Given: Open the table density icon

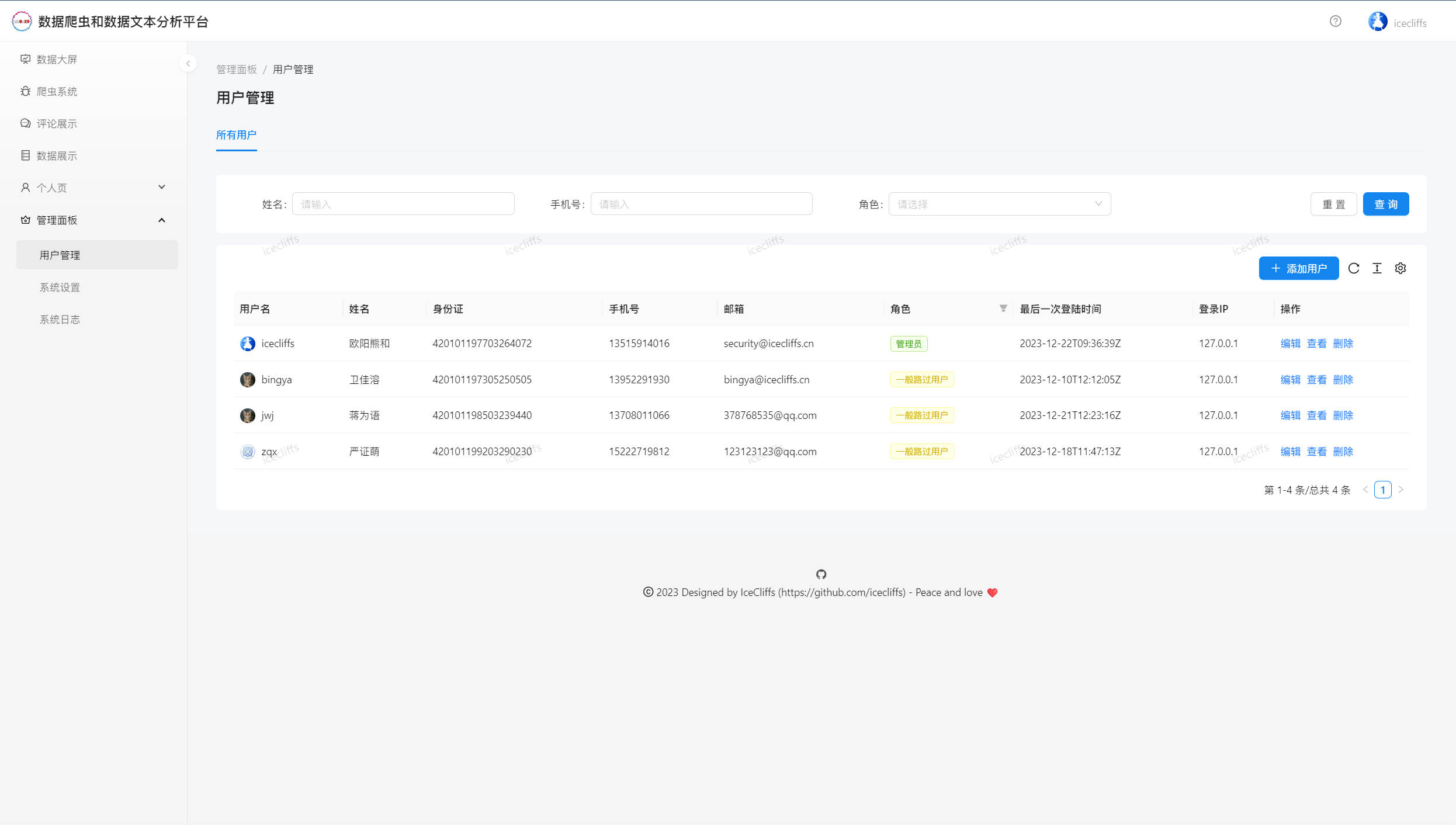Looking at the screenshot, I should tap(1377, 268).
